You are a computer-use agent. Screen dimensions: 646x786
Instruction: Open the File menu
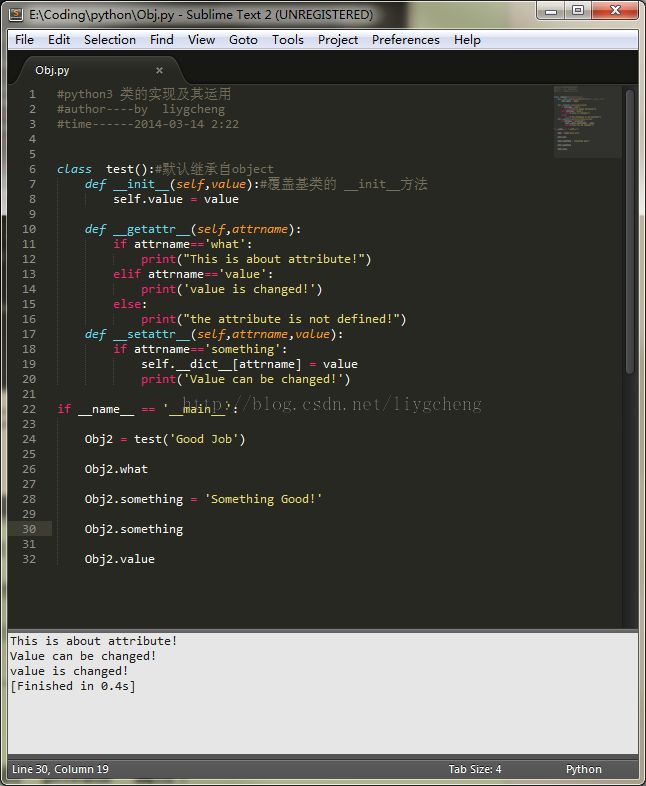[24, 40]
